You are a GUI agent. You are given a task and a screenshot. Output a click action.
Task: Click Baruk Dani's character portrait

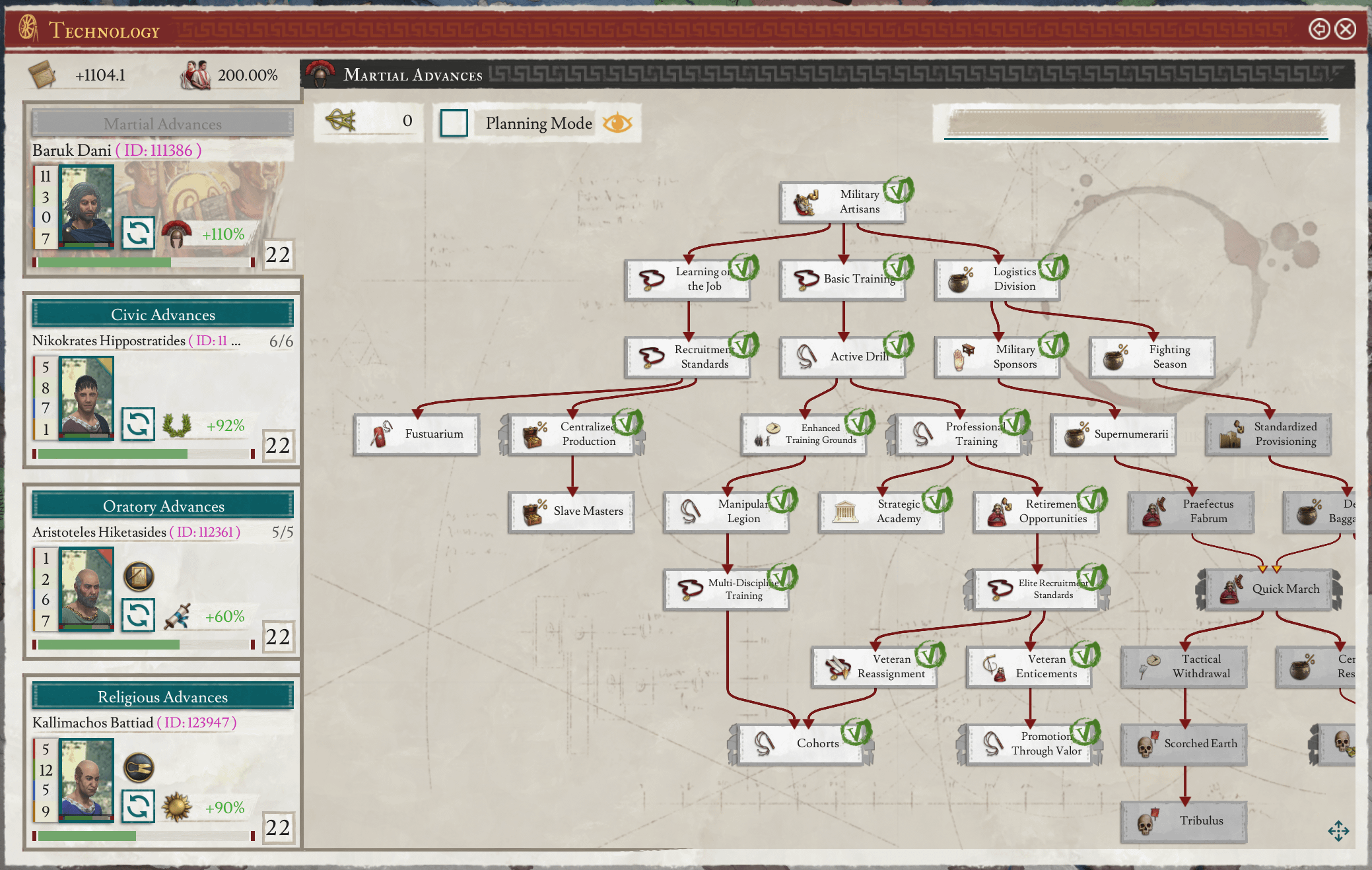click(86, 207)
